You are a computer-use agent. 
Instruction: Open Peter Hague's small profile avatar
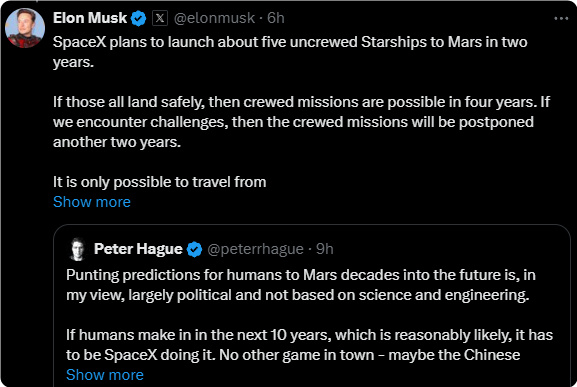click(78, 249)
